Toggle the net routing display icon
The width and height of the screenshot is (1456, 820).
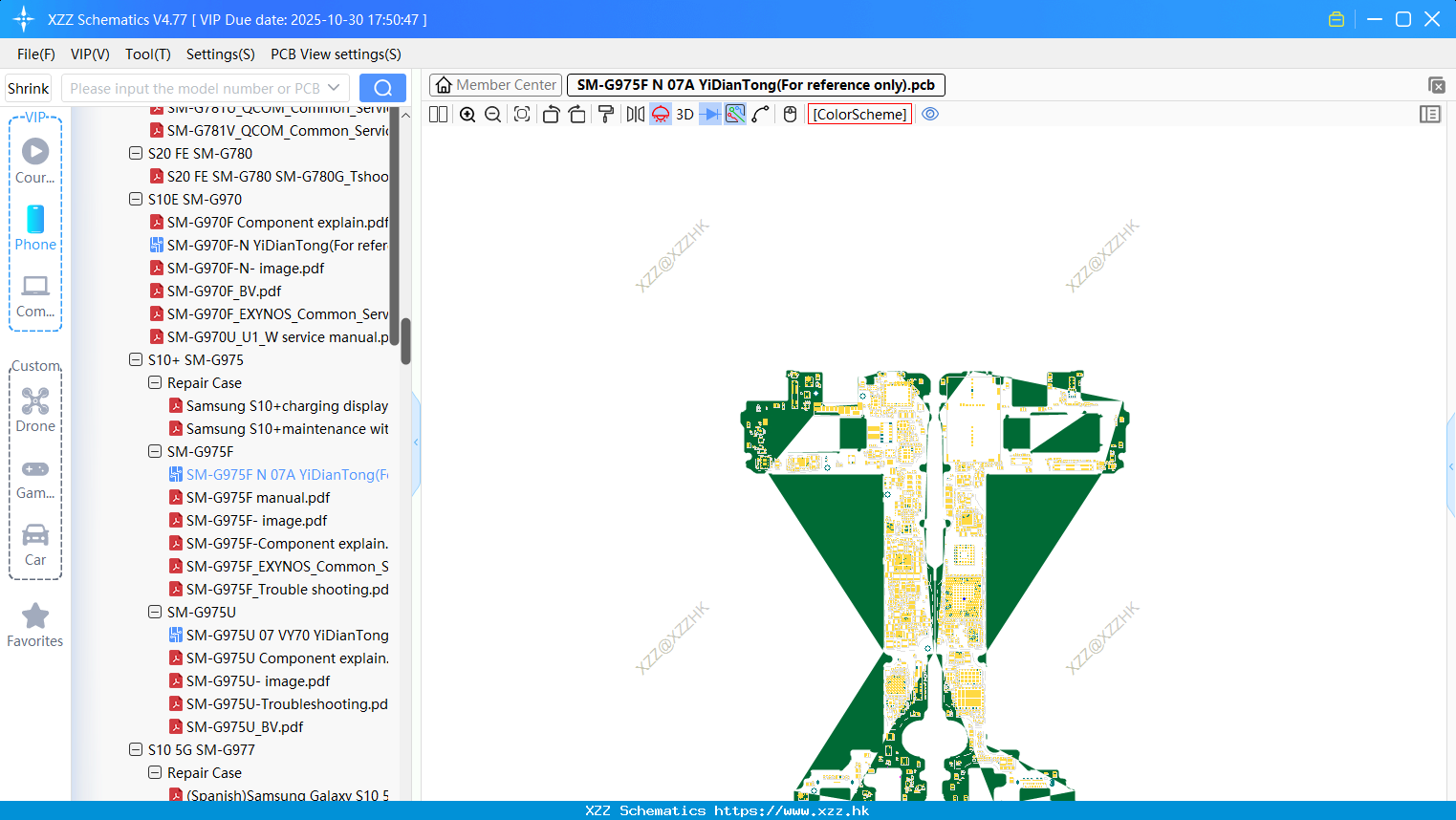(x=735, y=115)
